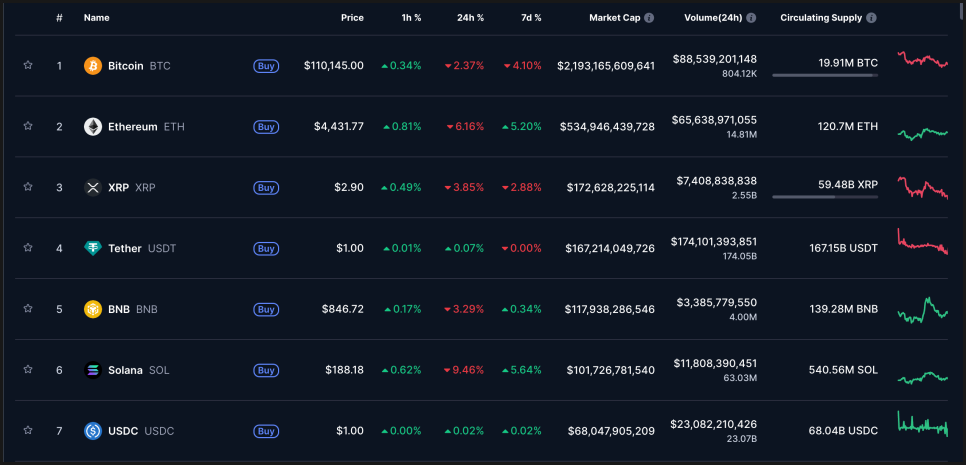Toggle the XRP watchlist star
The image size is (966, 465).
28,187
